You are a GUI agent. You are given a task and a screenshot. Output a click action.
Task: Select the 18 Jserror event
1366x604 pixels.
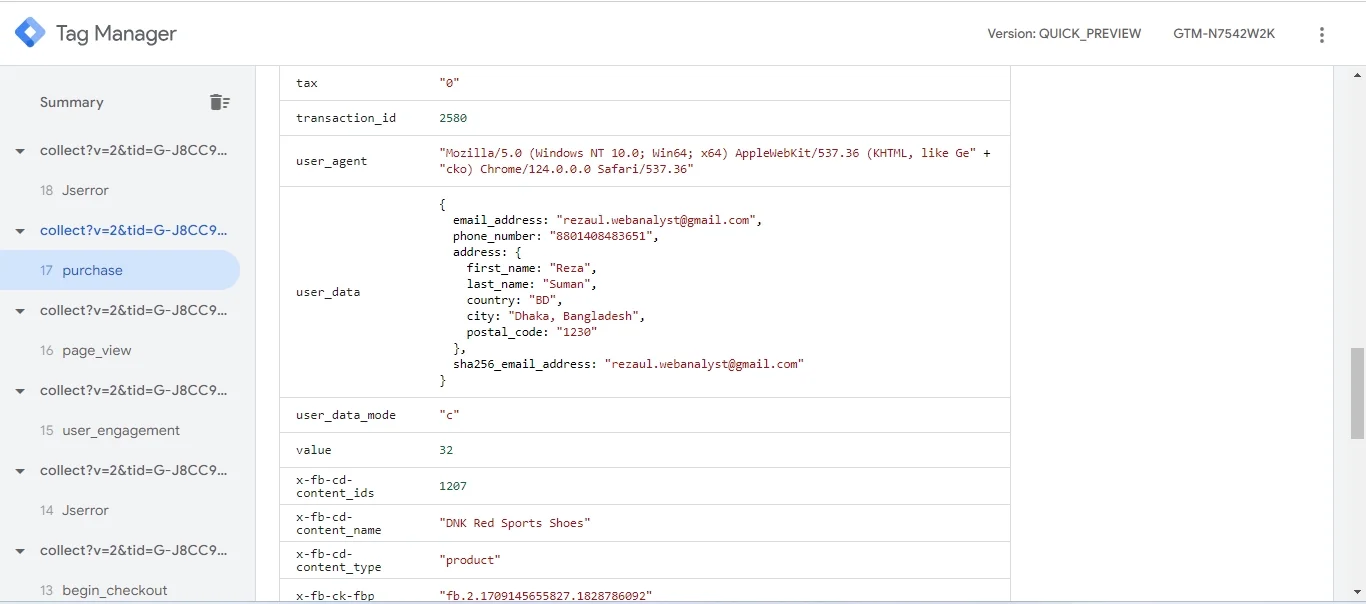tap(120, 190)
